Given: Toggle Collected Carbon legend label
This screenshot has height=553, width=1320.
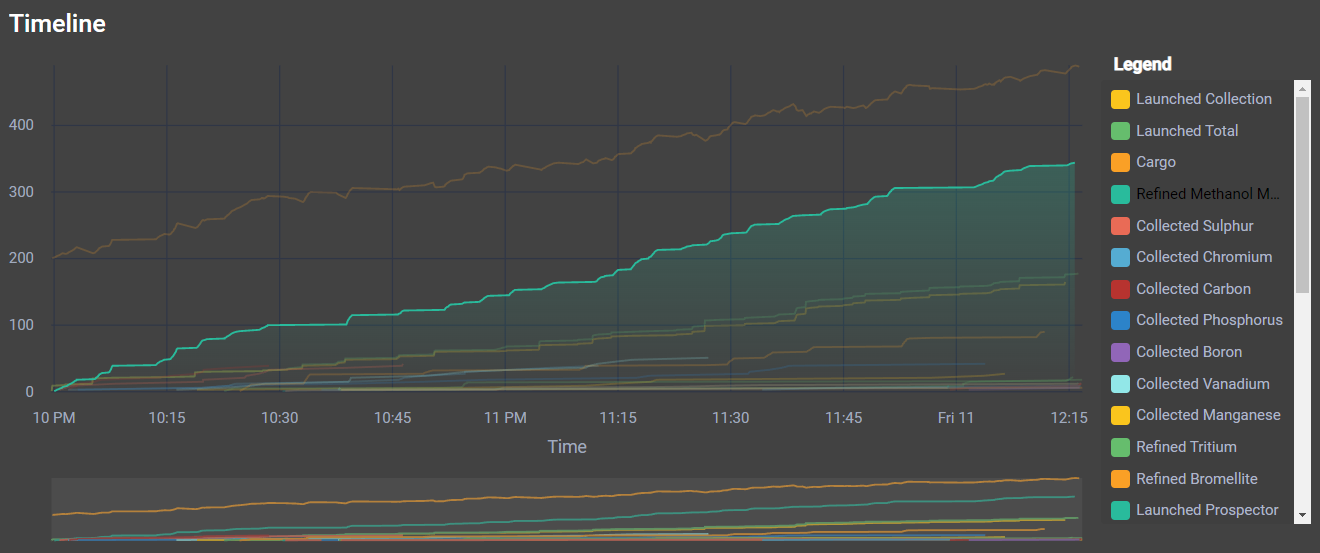Looking at the screenshot, I should point(1193,289).
